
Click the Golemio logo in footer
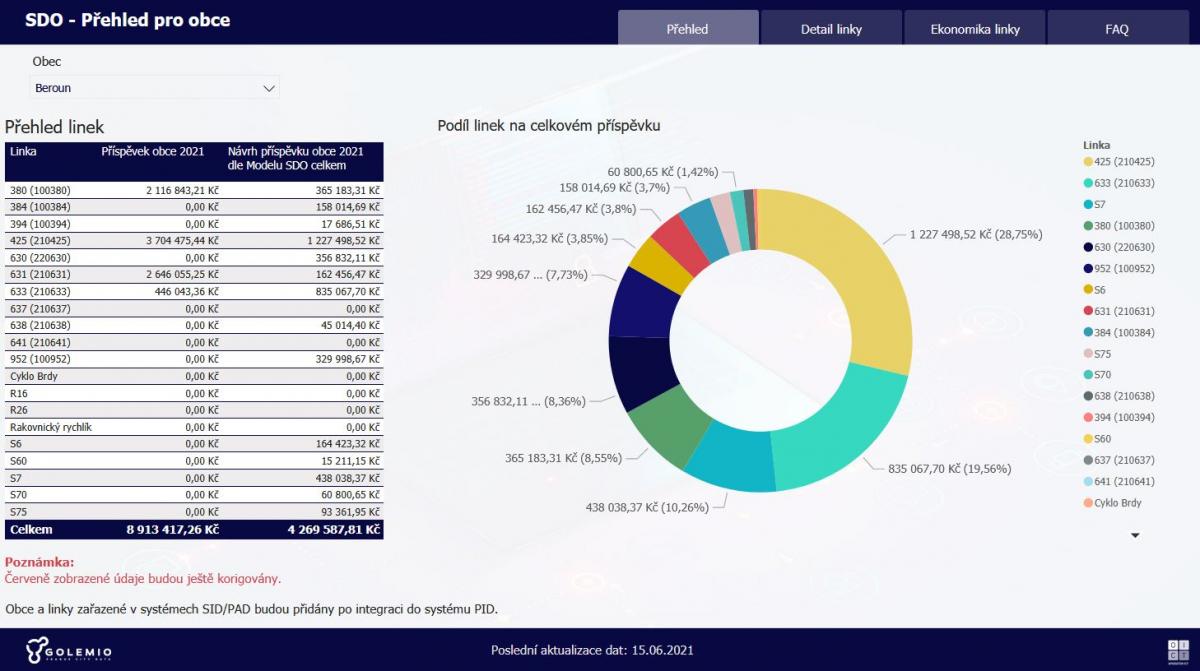pos(68,650)
